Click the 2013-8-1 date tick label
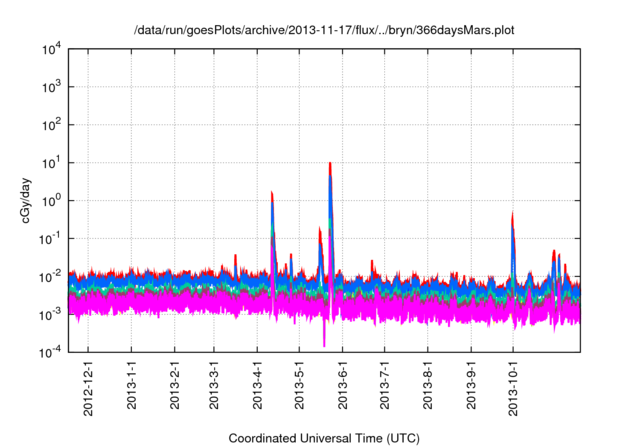Viewport: 640px width, 448px height. [x=426, y=390]
